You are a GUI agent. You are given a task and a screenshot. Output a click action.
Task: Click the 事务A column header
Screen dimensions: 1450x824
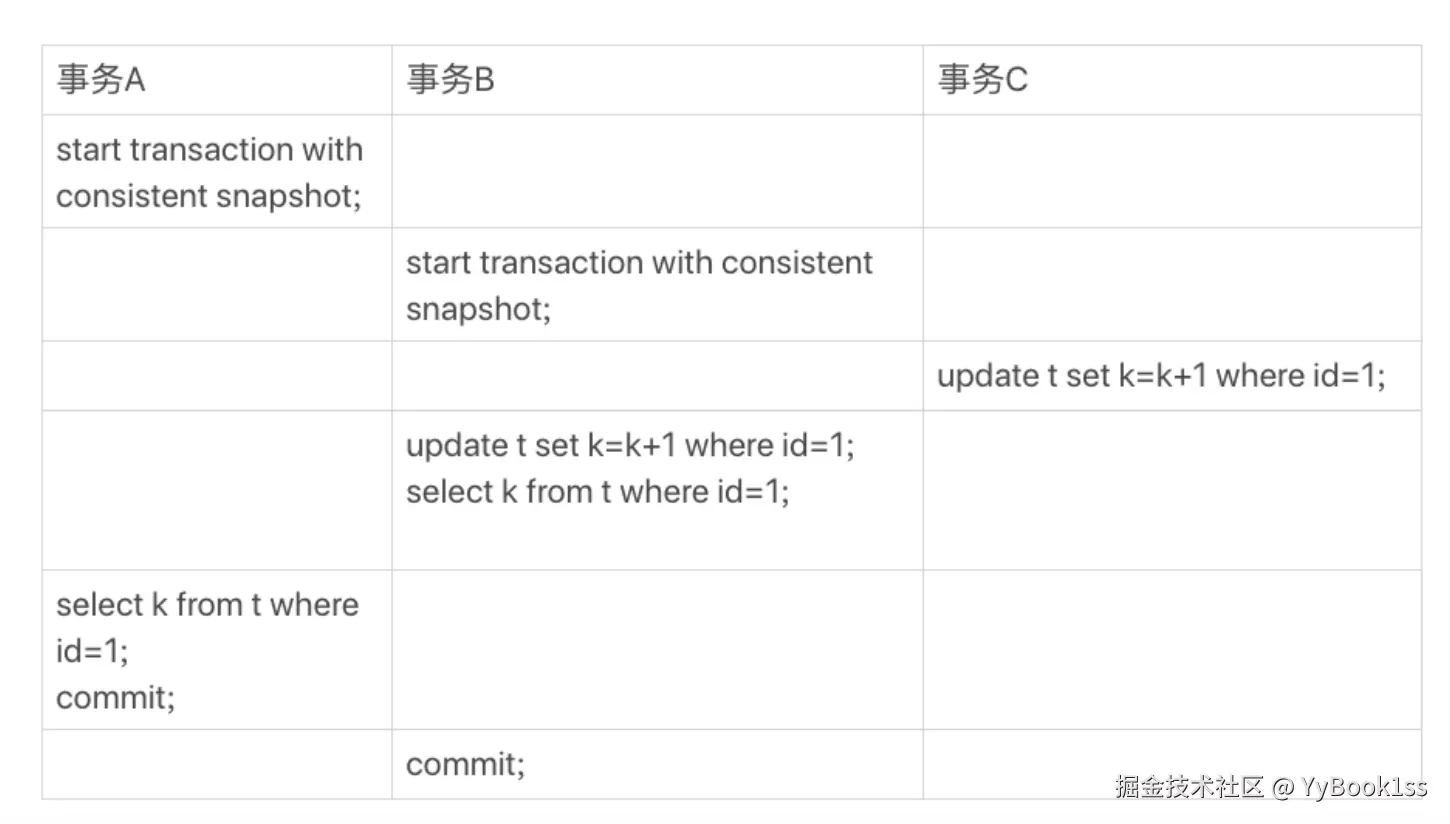click(x=101, y=80)
